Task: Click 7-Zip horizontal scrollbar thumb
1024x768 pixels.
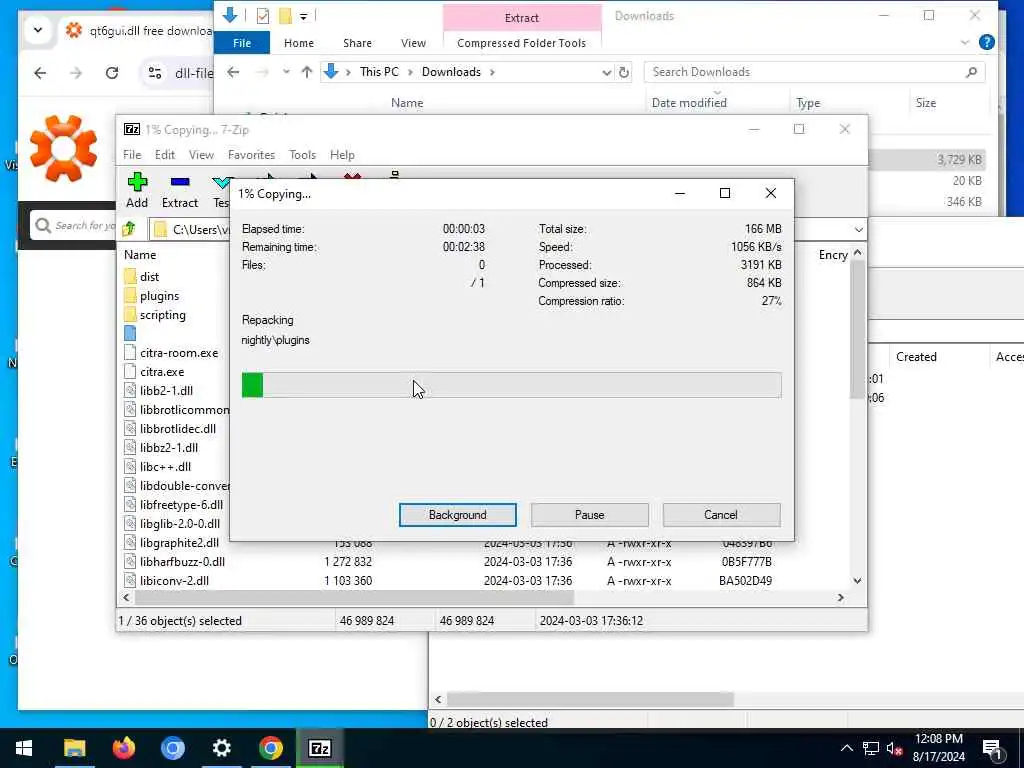Action: click(354, 598)
